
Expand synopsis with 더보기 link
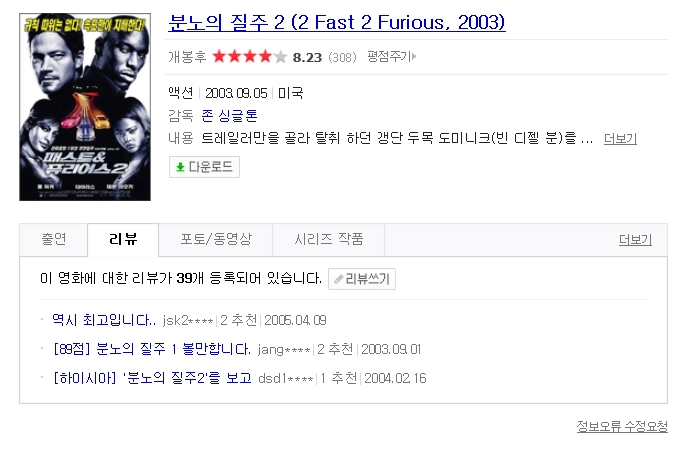[x=620, y=139]
